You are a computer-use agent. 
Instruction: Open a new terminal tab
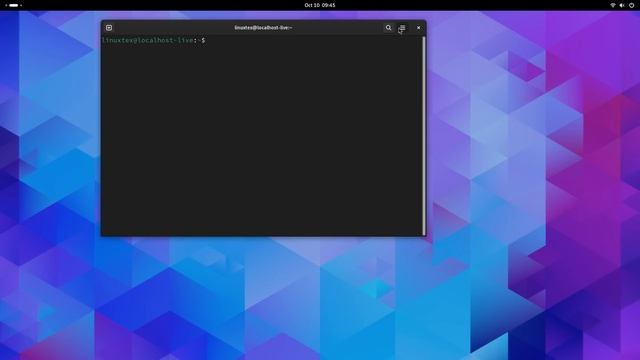pyautogui.click(x=109, y=28)
